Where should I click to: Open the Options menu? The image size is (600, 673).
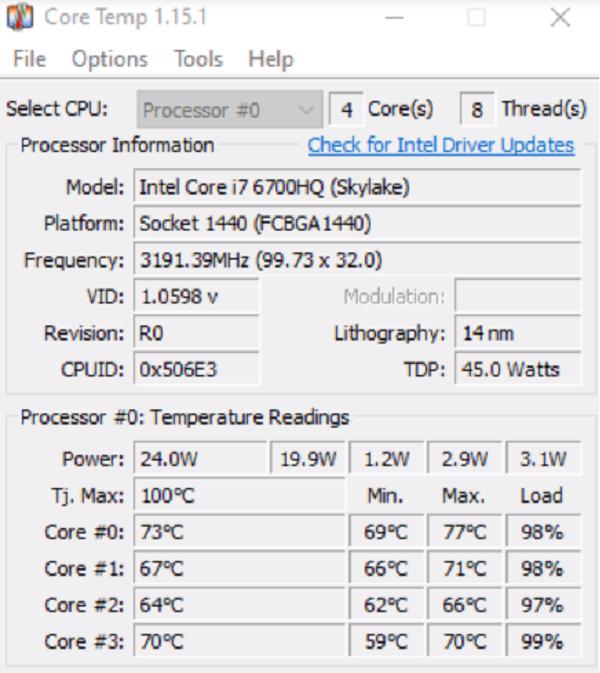pyautogui.click(x=109, y=59)
